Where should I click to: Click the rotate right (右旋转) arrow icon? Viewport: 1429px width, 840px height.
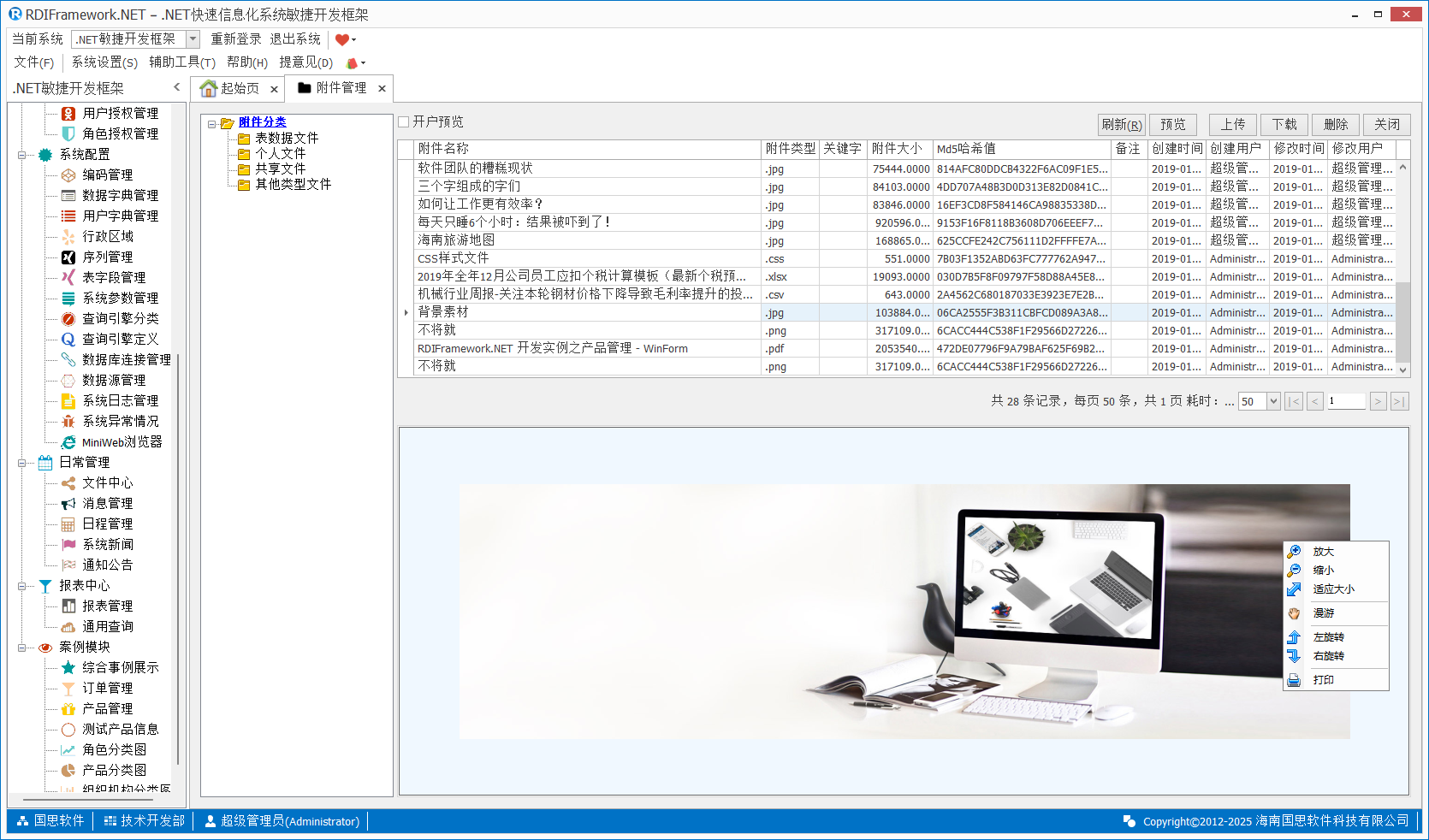click(x=1294, y=656)
